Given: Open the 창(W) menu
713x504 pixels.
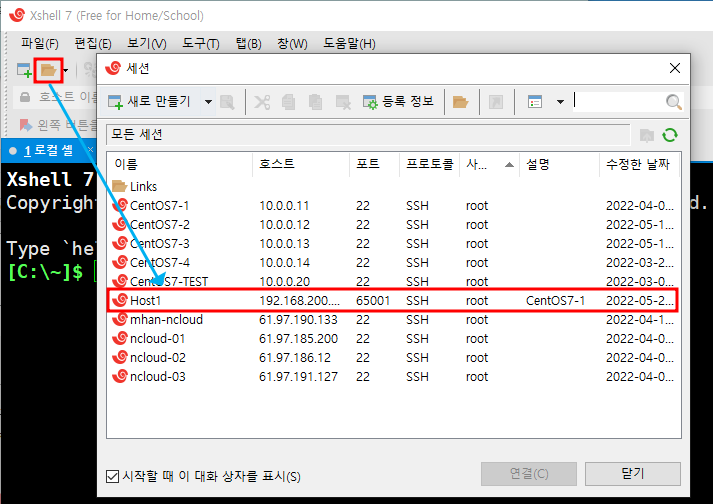Looking at the screenshot, I should coord(292,44).
